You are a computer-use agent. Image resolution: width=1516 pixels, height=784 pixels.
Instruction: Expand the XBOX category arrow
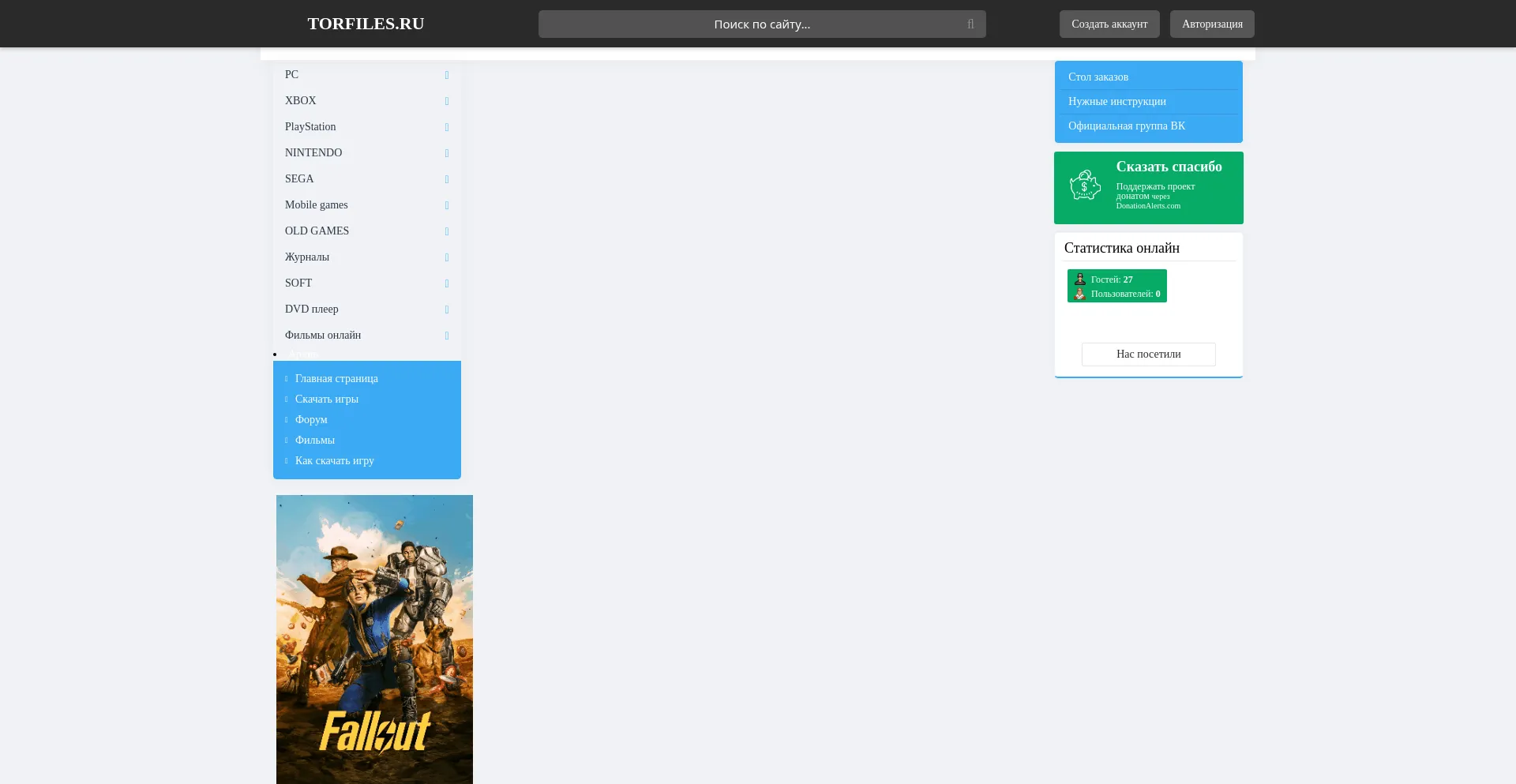point(447,101)
